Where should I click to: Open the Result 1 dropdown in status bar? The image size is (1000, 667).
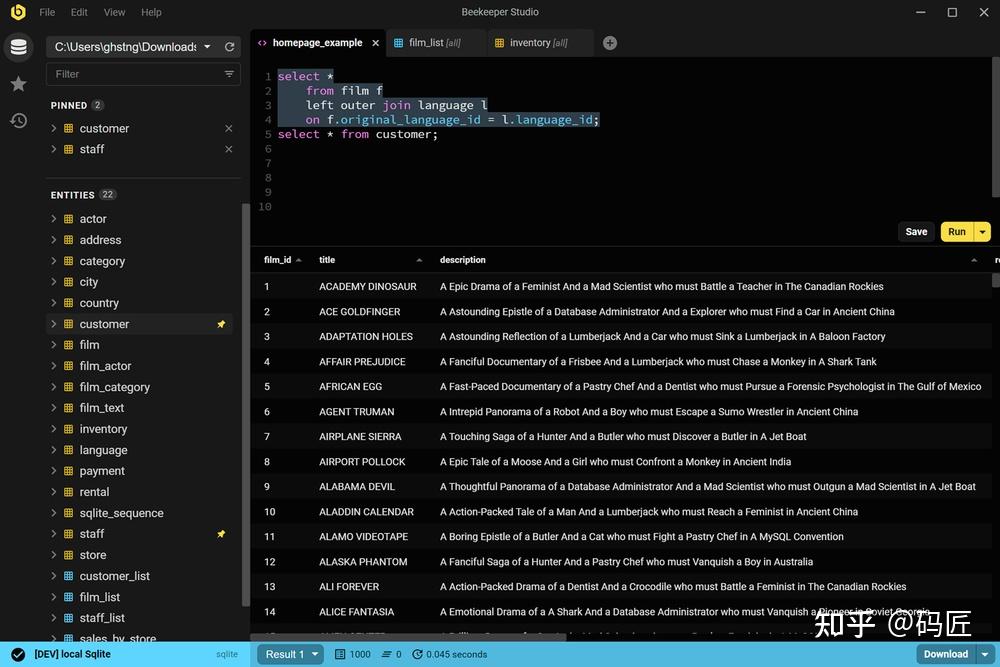289,653
